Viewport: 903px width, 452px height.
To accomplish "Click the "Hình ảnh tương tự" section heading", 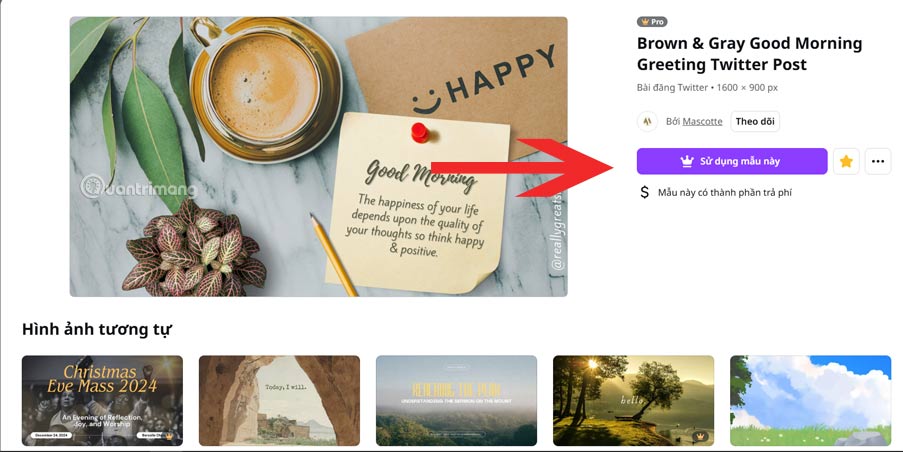I will click(97, 329).
